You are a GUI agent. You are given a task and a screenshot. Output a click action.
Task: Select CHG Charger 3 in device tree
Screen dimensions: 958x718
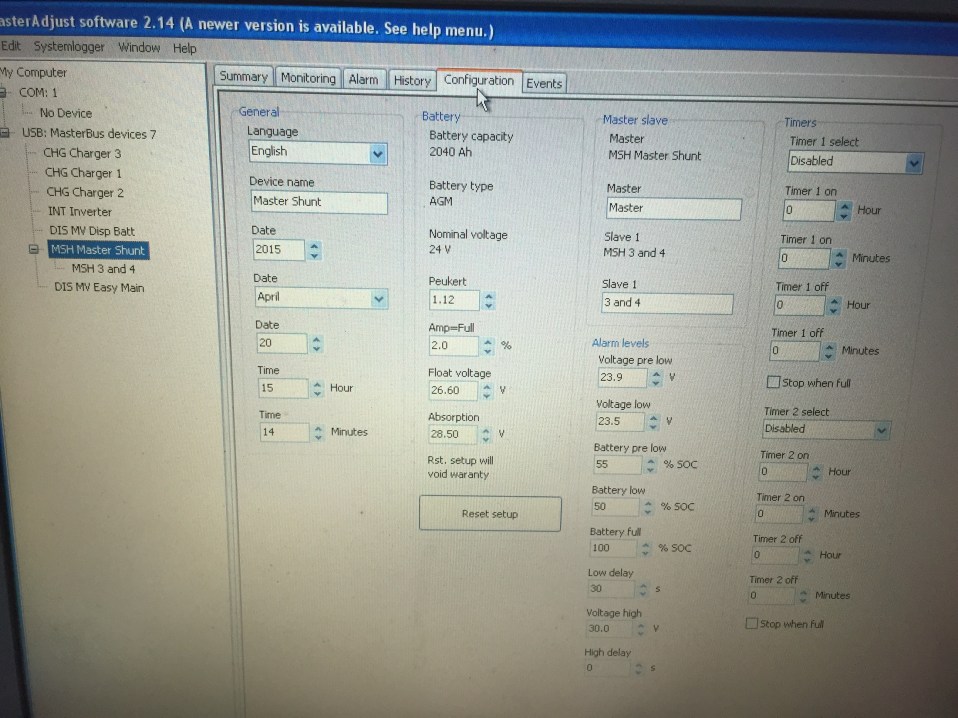tap(82, 153)
